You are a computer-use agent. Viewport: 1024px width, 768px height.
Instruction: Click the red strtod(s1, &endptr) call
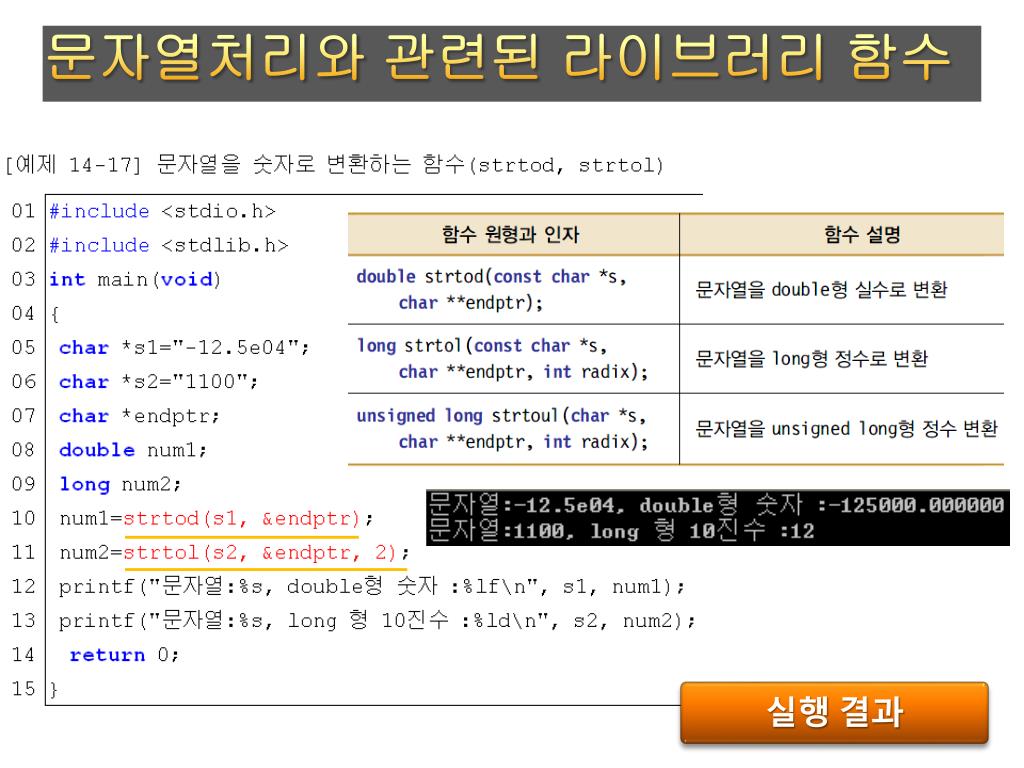tap(241, 519)
